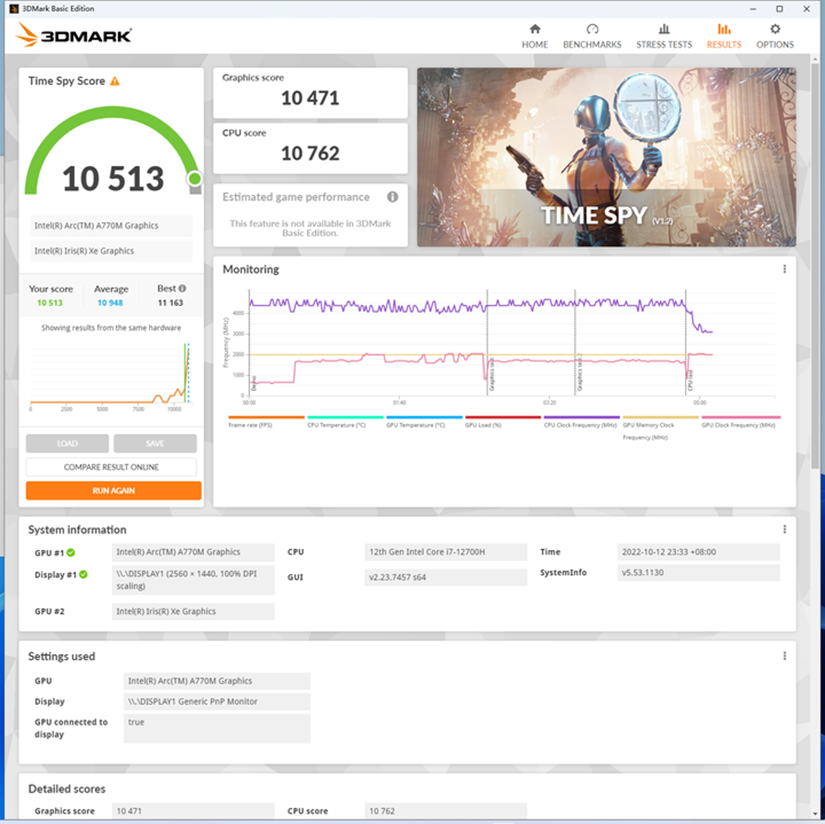The image size is (825, 824).
Task: Click the CPU Clock Frequency legend swatch
Action: tap(582, 417)
